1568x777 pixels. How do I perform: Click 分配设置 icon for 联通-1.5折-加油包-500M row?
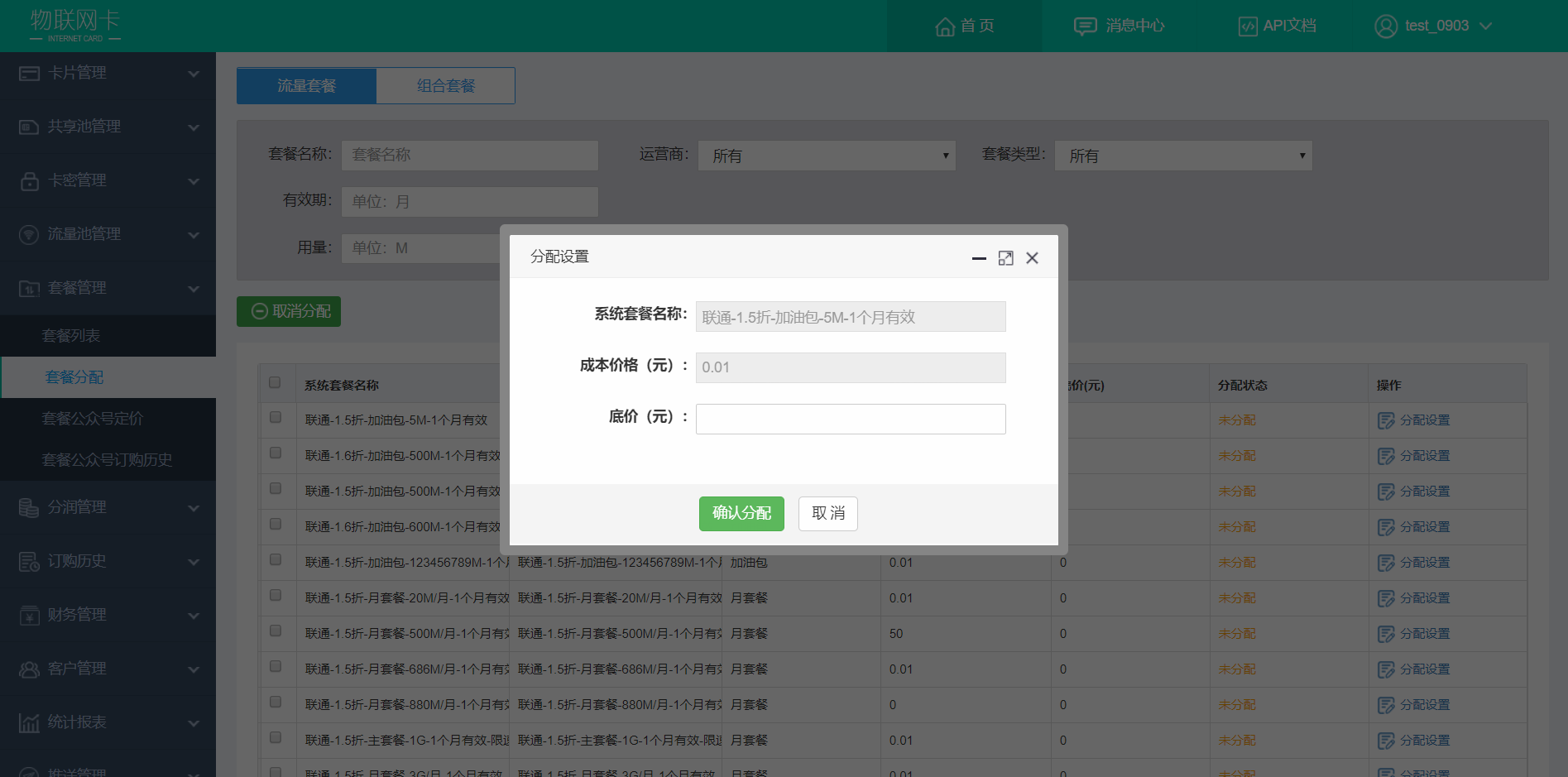tap(1386, 492)
